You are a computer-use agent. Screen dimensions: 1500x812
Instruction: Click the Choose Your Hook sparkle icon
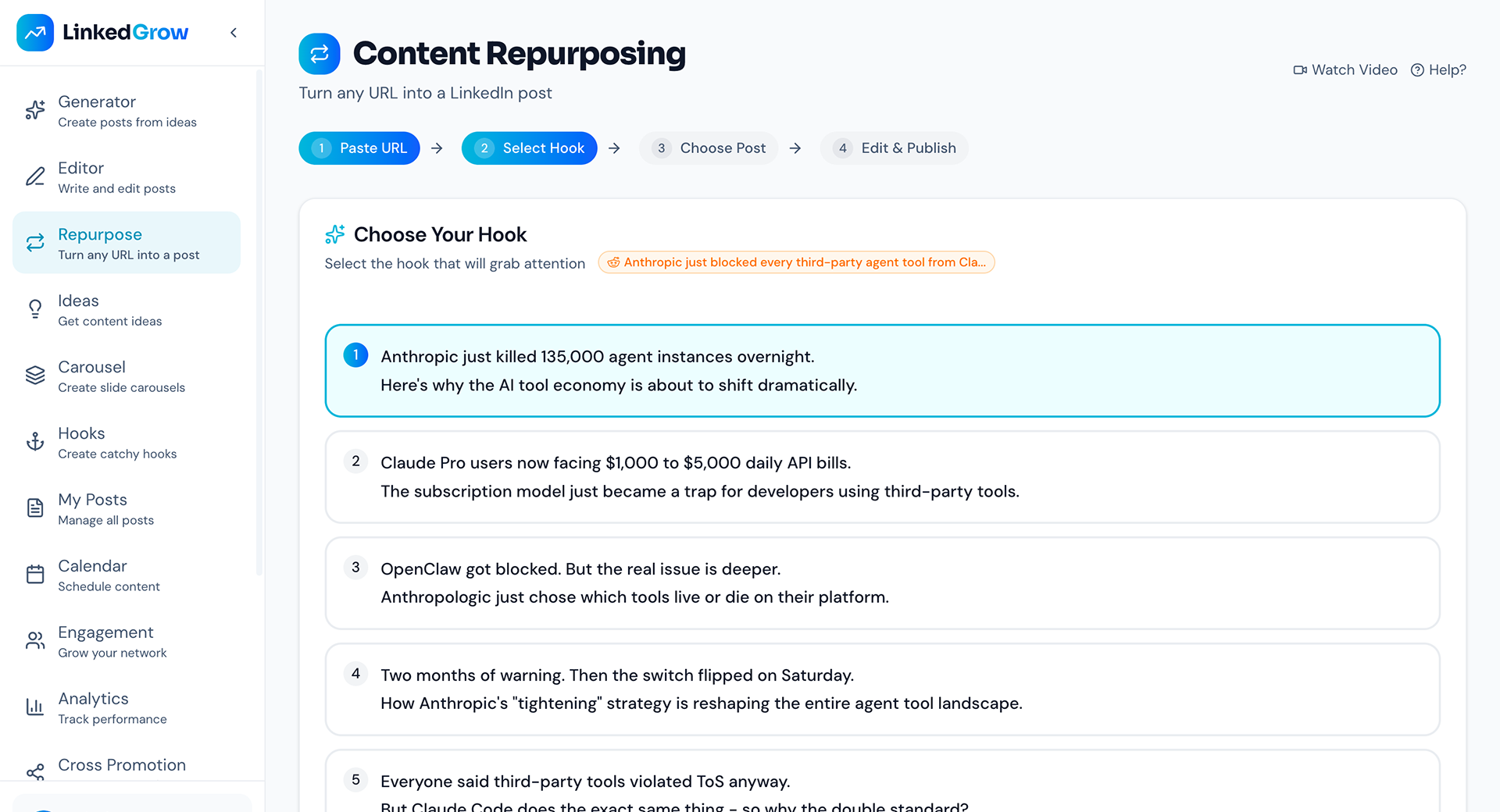(335, 234)
